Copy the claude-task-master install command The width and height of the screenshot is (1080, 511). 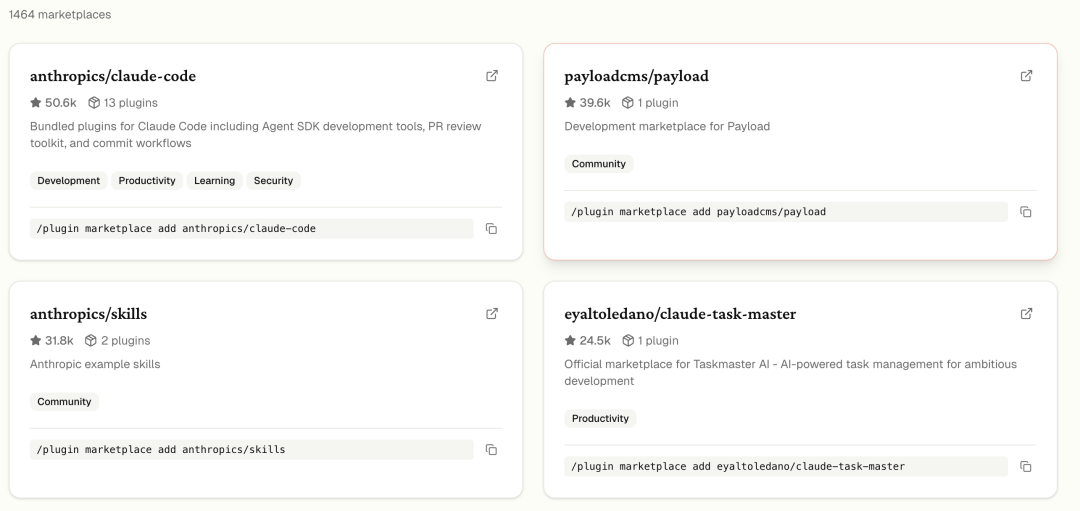[x=1025, y=467]
